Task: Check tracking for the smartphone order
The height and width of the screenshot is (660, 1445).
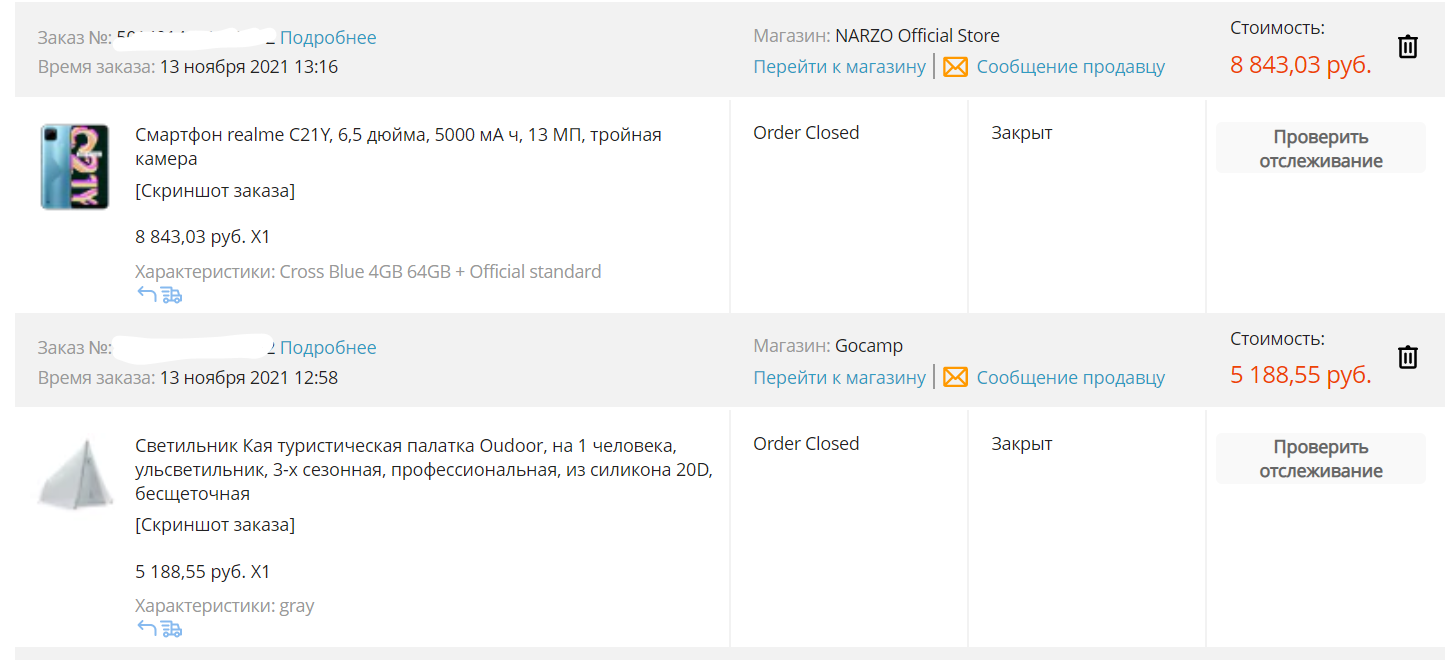Action: (x=1321, y=148)
